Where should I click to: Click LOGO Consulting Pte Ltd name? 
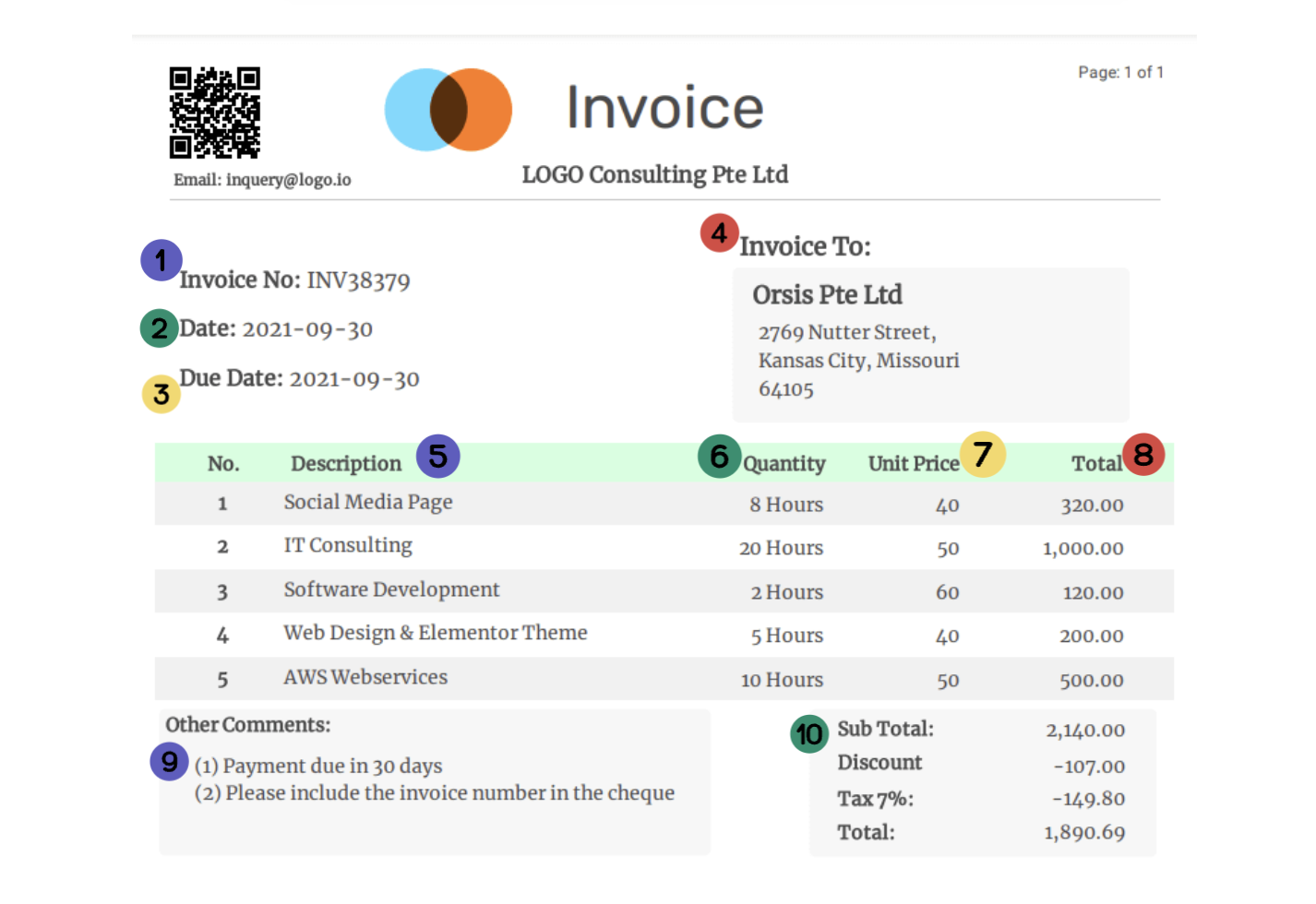pyautogui.click(x=655, y=174)
